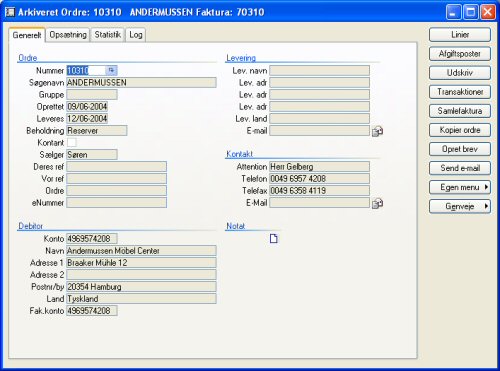Click Opret brev button
This screenshot has height=371, width=500.
460,149
